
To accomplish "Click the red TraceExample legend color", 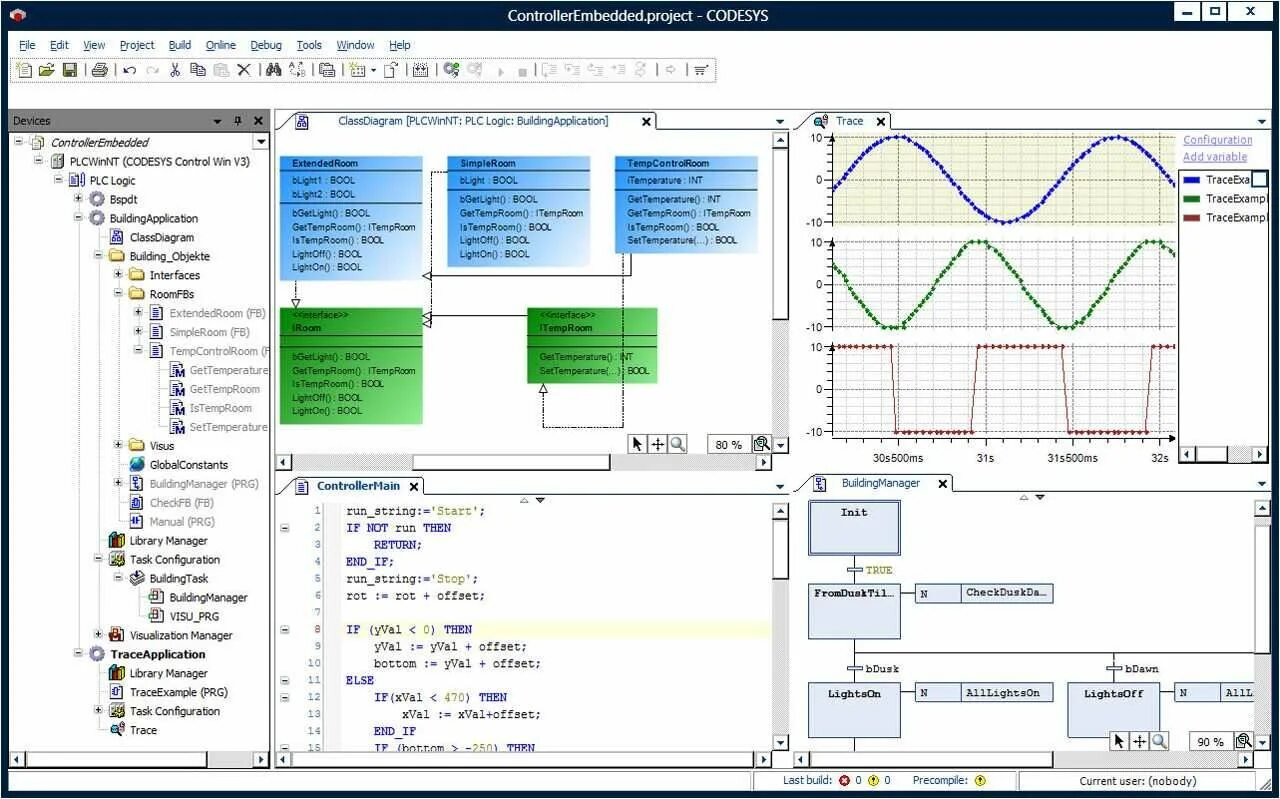I will tap(1192, 217).
